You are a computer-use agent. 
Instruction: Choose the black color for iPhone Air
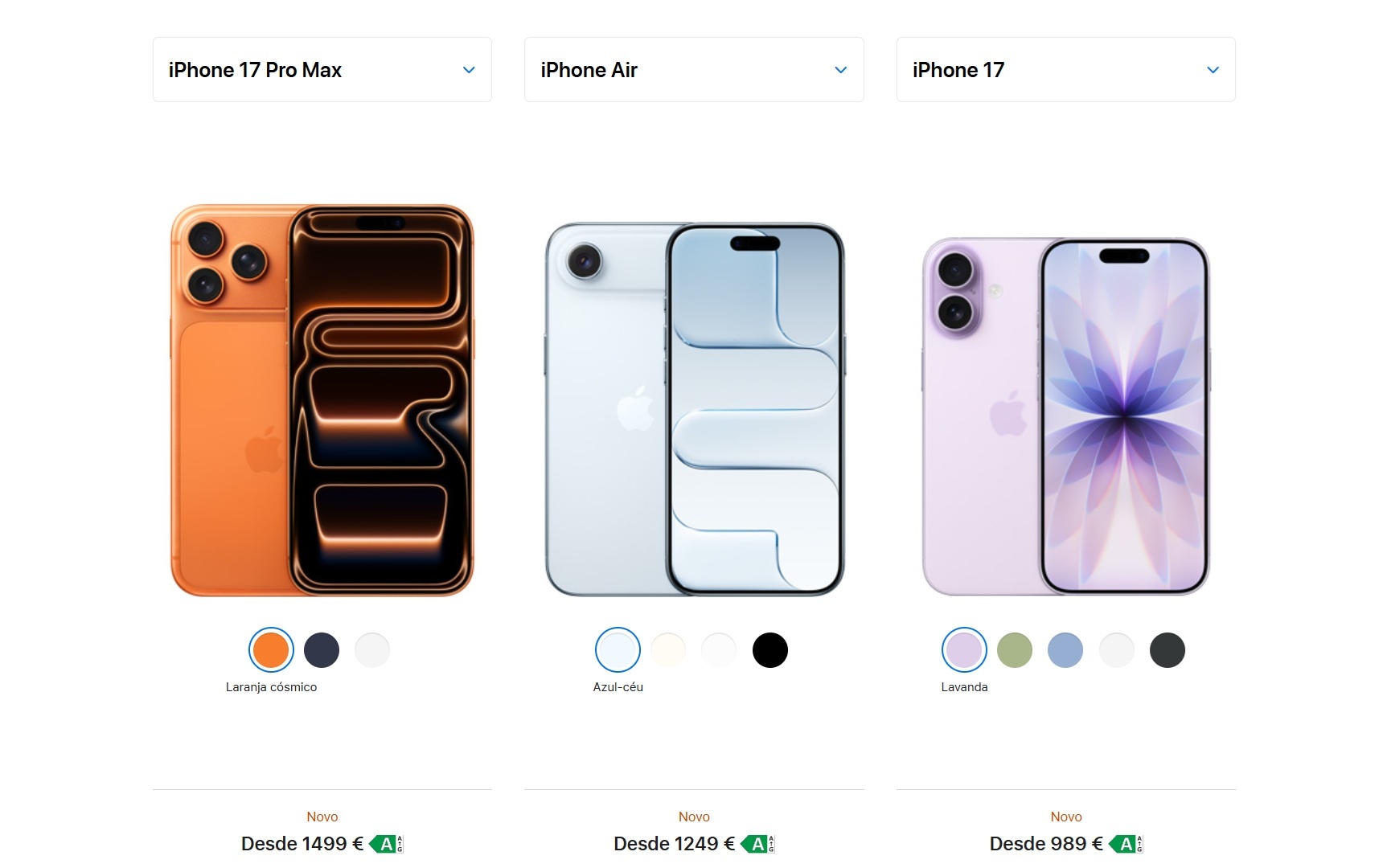(x=770, y=650)
